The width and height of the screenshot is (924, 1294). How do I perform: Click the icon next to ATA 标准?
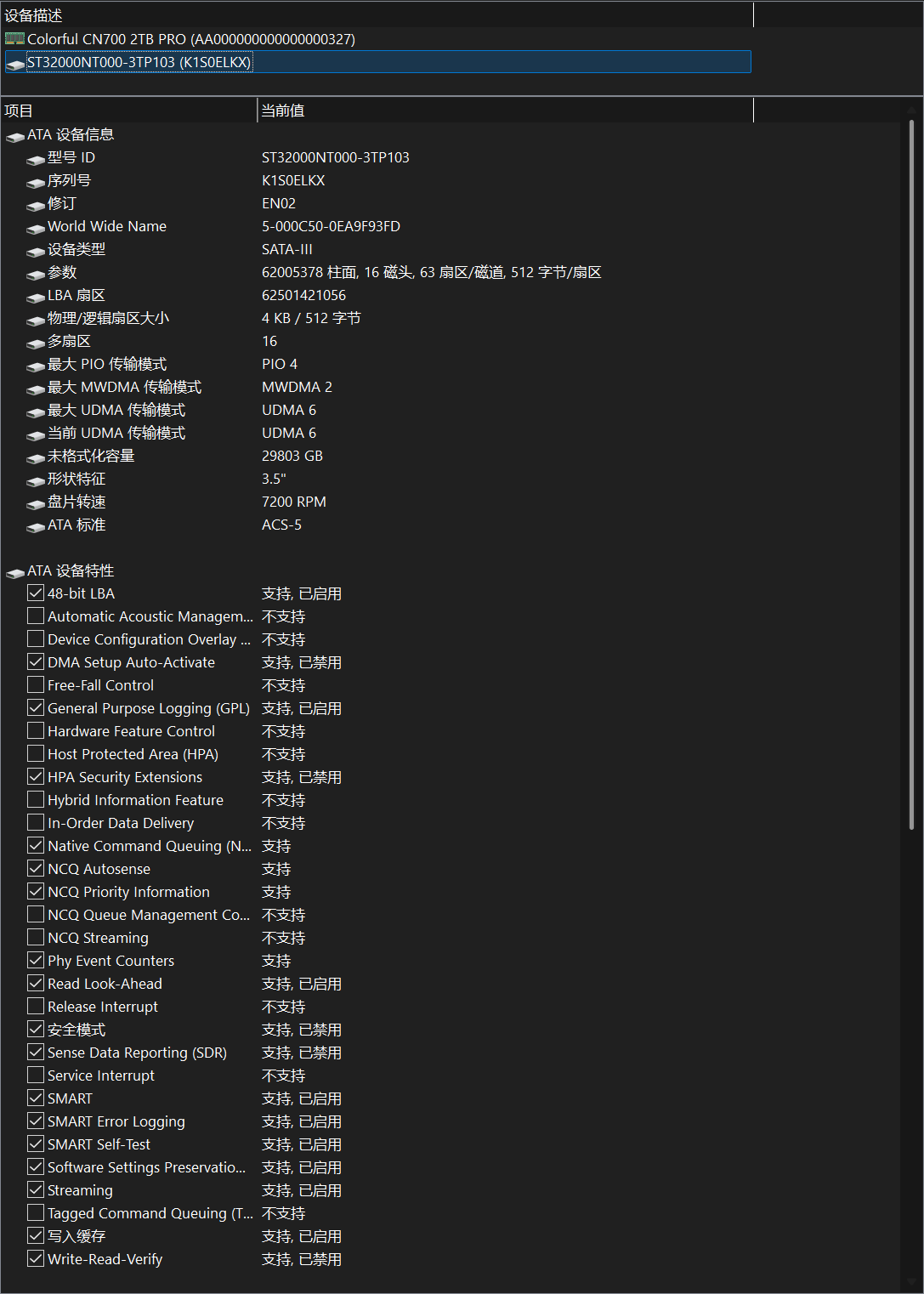[x=35, y=527]
